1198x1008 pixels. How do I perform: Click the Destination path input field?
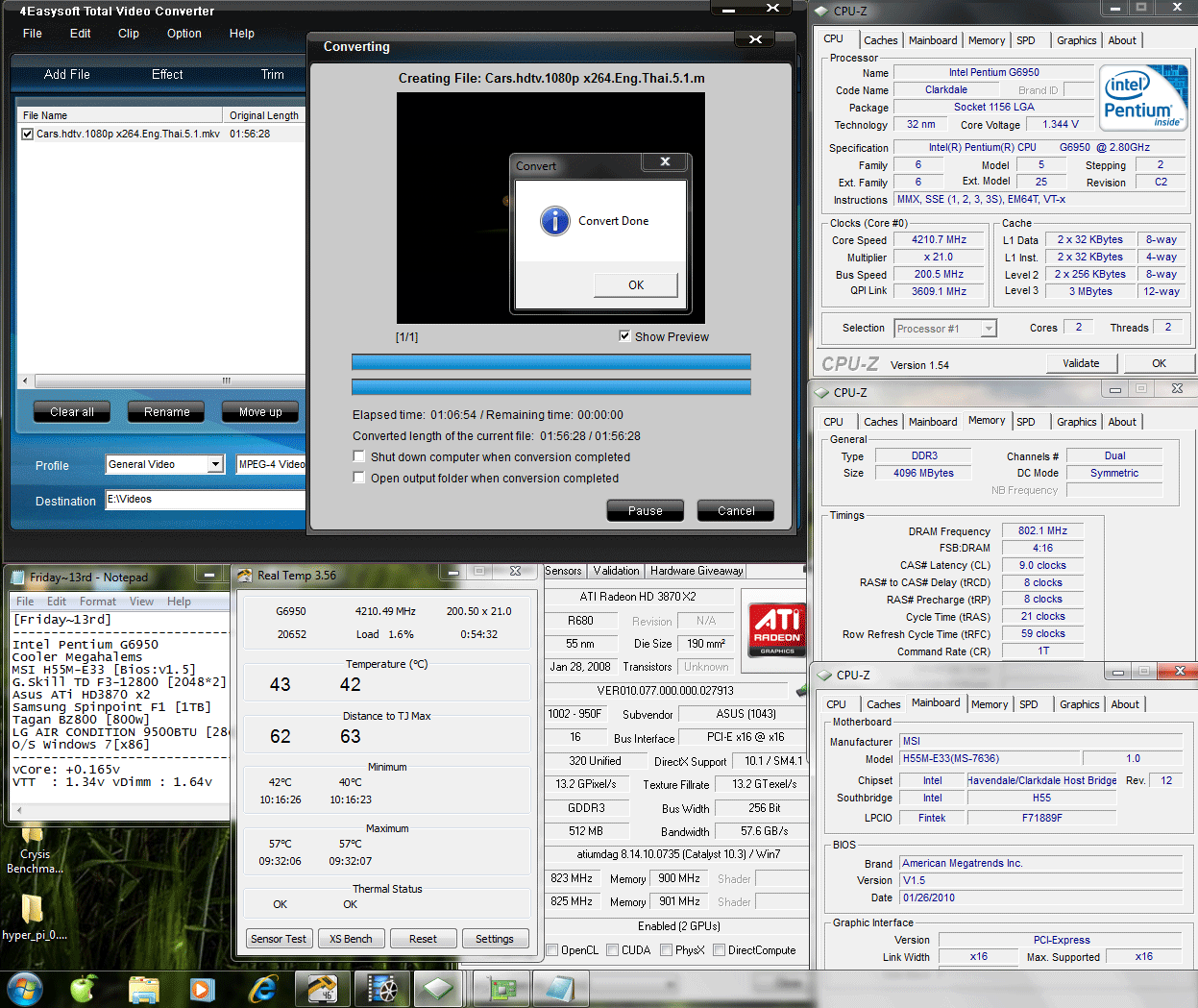(x=206, y=500)
